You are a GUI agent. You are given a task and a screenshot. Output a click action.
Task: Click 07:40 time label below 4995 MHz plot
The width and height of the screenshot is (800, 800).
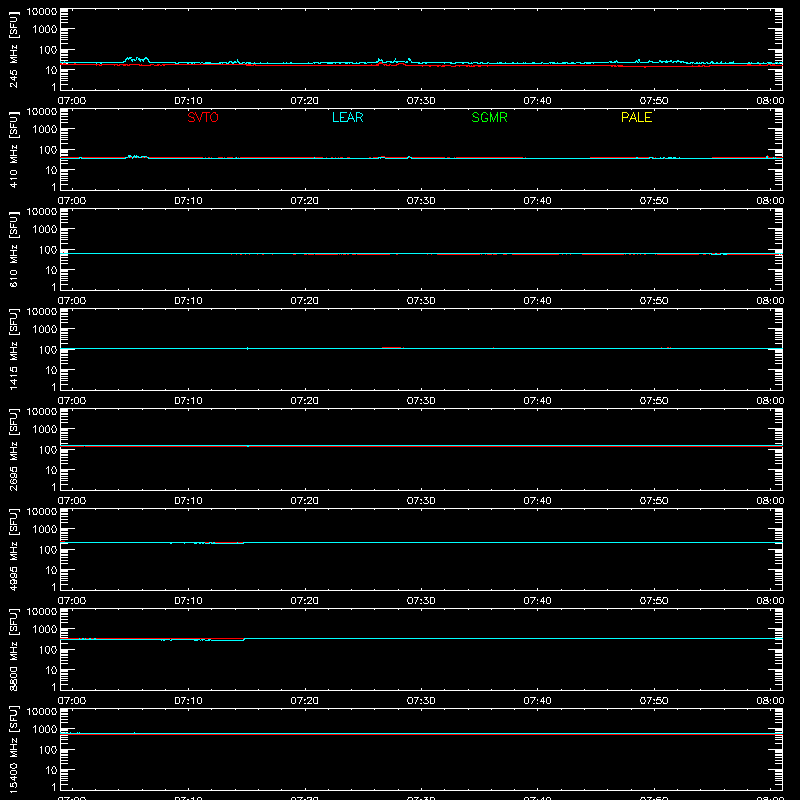coord(537,601)
